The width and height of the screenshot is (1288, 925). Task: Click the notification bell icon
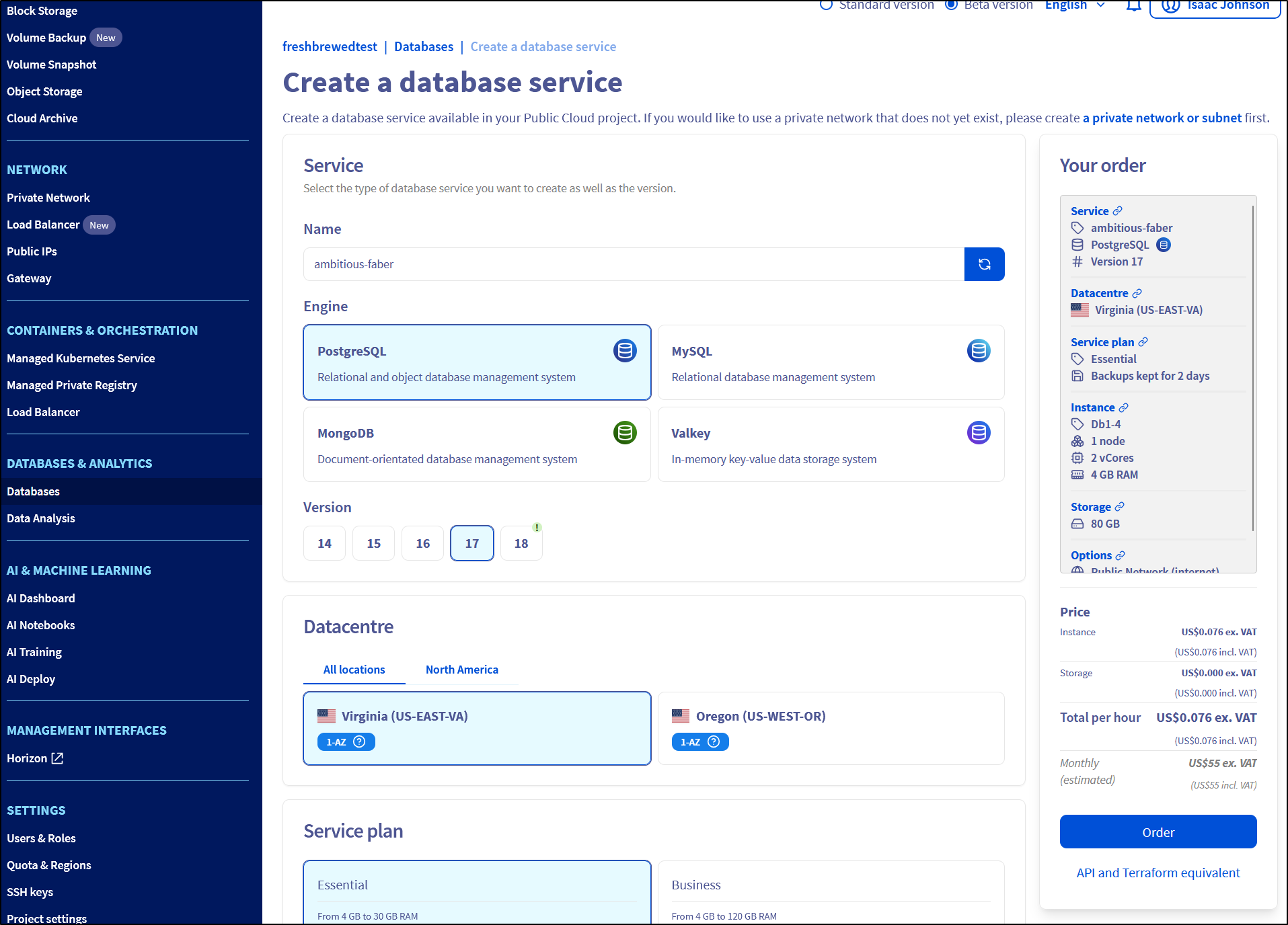pos(1133,6)
